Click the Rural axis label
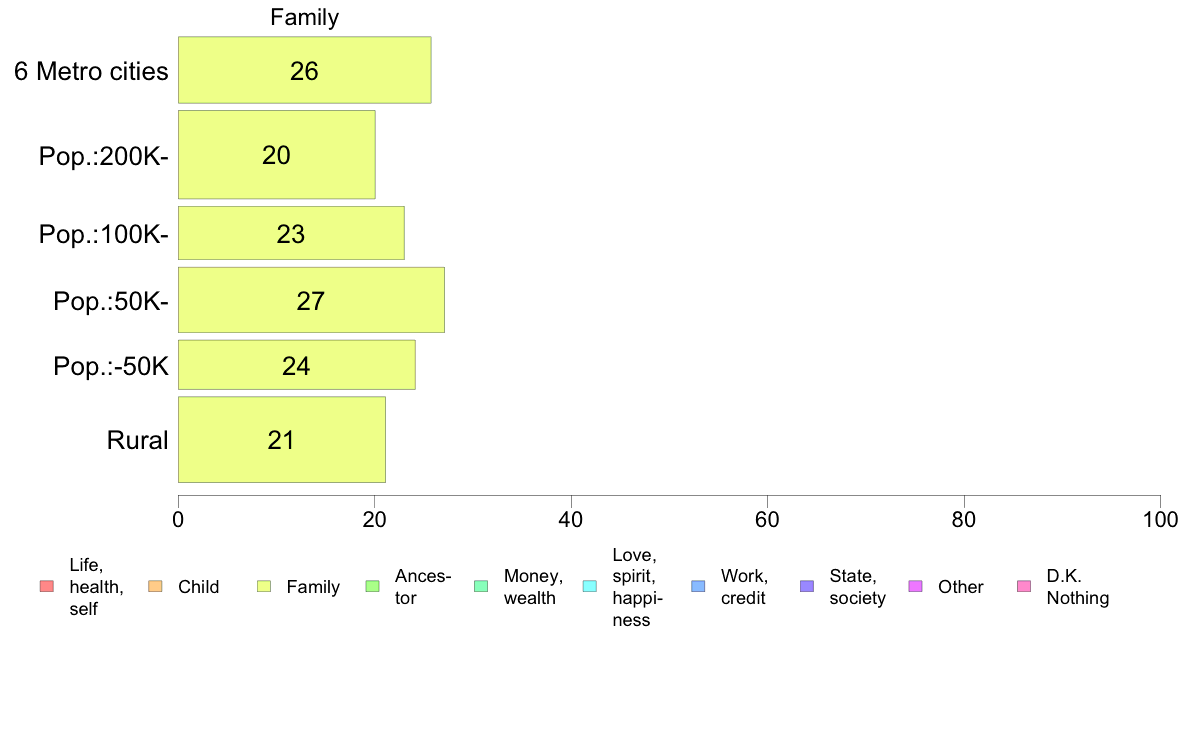Screen dimensions: 1188x736 coord(137,440)
